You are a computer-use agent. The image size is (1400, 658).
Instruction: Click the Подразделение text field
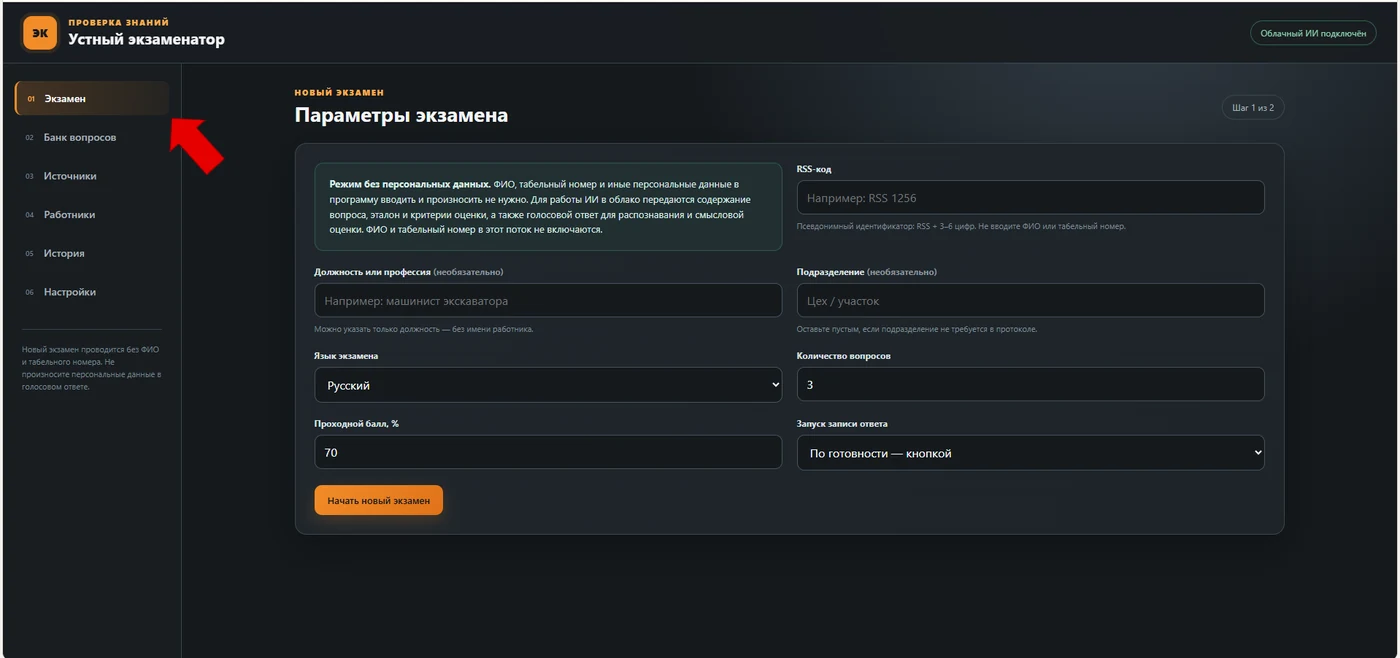point(1030,300)
